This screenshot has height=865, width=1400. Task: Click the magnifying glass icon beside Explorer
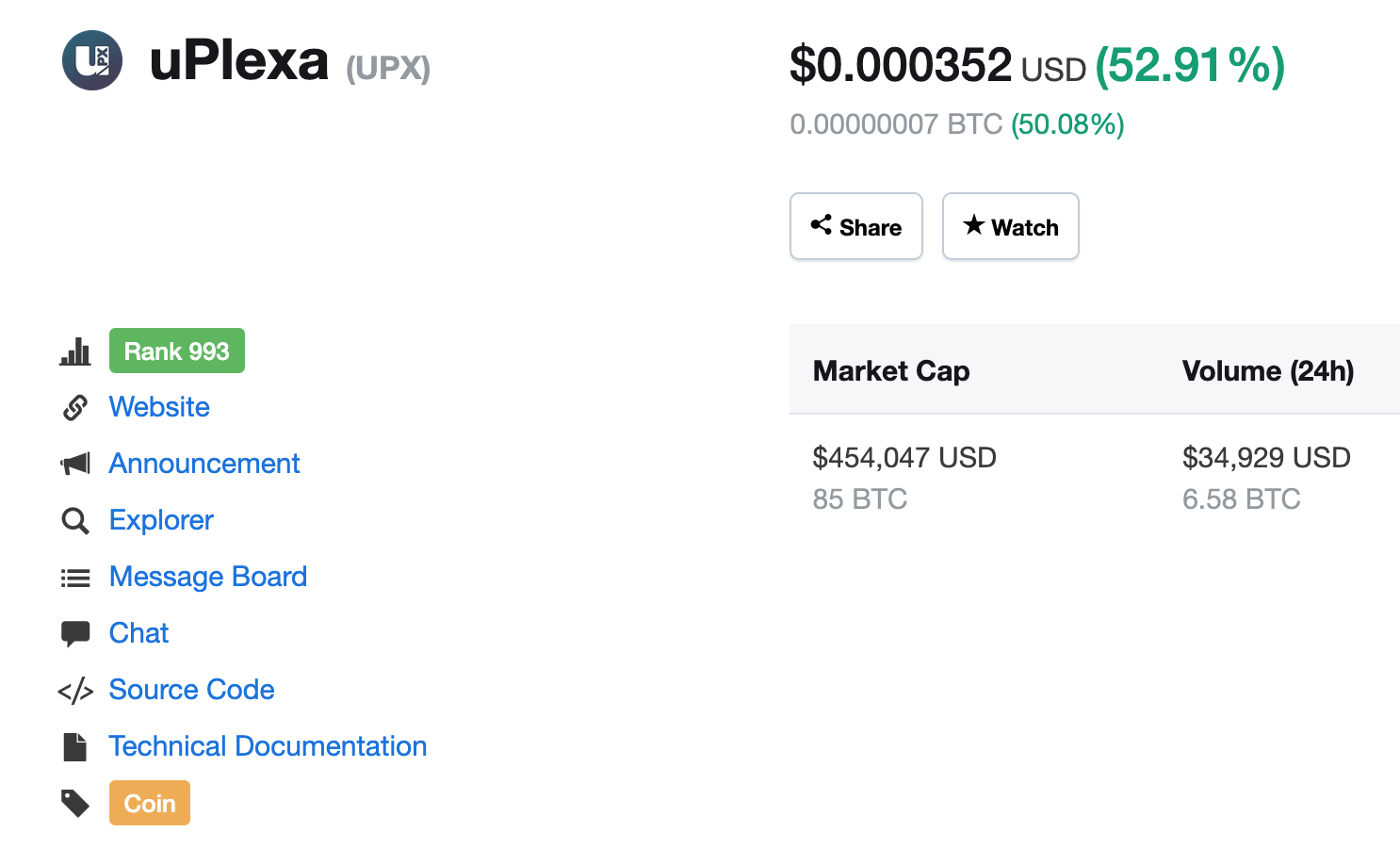pyautogui.click(x=75, y=520)
